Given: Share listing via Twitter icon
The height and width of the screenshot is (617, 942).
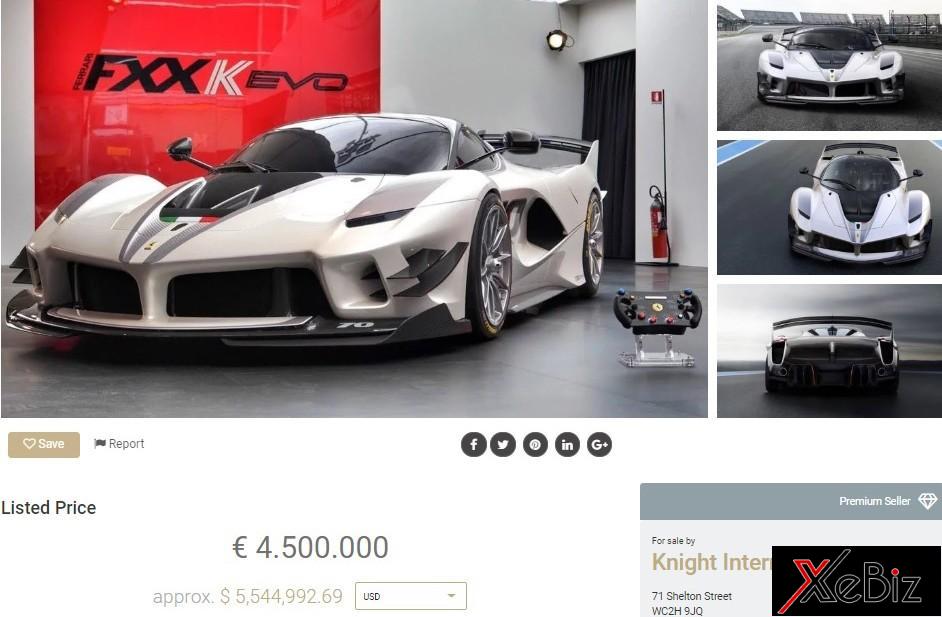Looking at the screenshot, I should (x=503, y=445).
